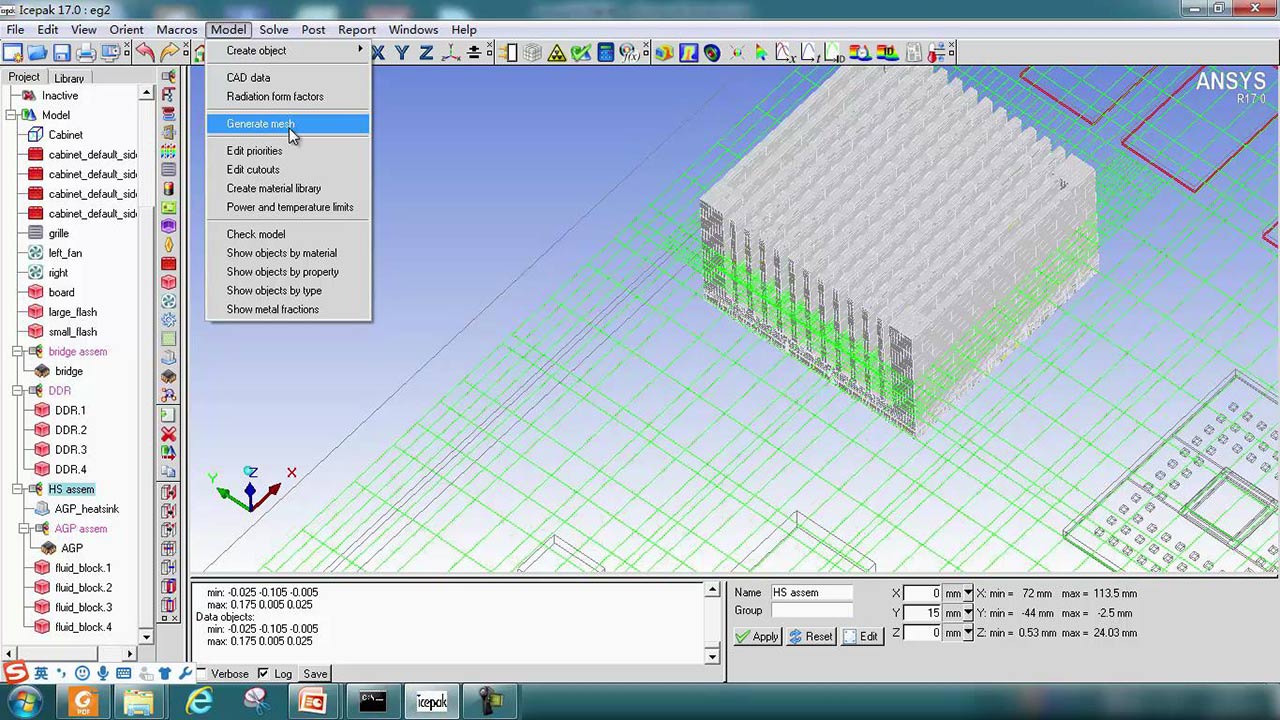The width and height of the screenshot is (1280, 720).
Task: Switch to isometric view icon
Action: click(450, 53)
